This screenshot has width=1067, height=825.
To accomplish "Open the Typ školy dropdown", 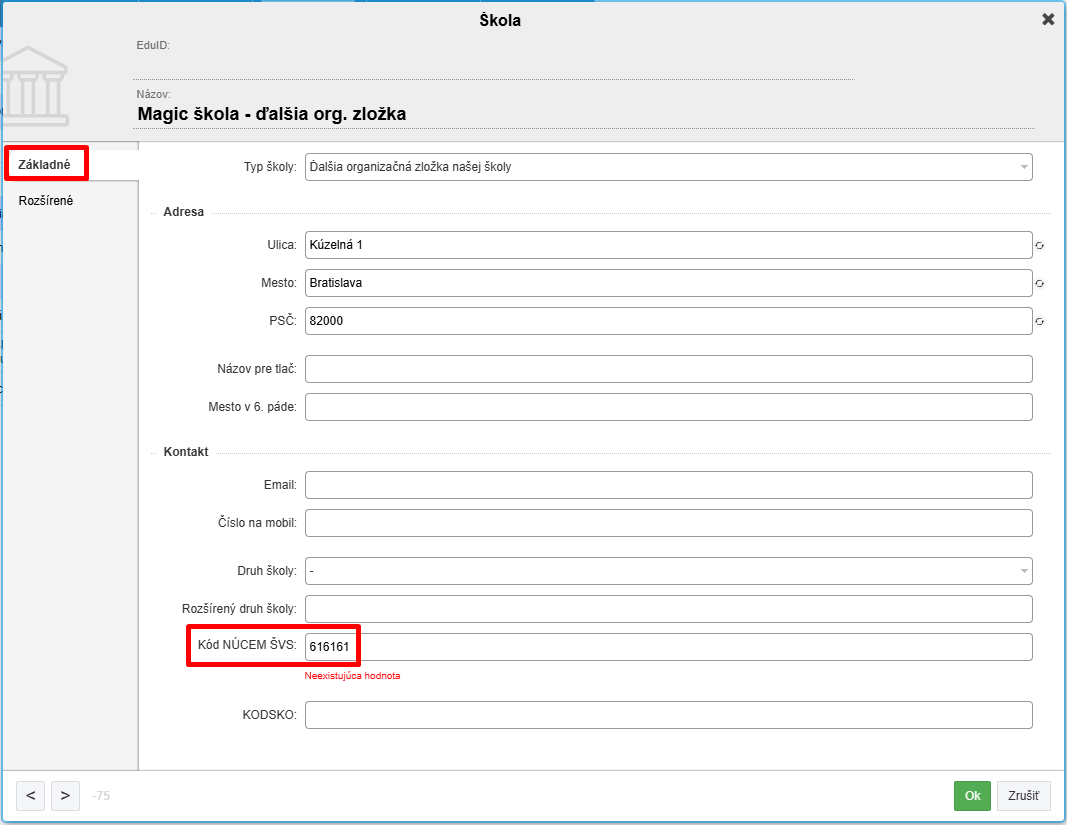I will 668,167.
